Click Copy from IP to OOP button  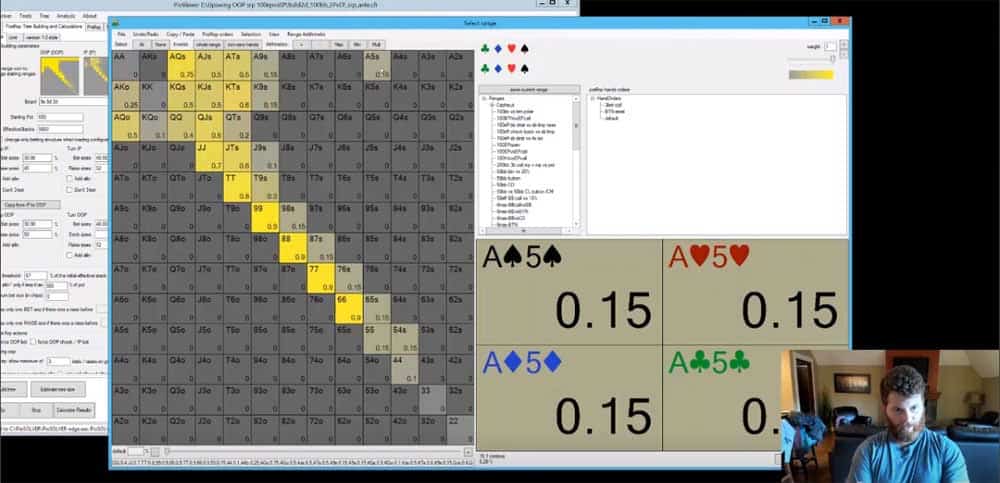coord(31,205)
